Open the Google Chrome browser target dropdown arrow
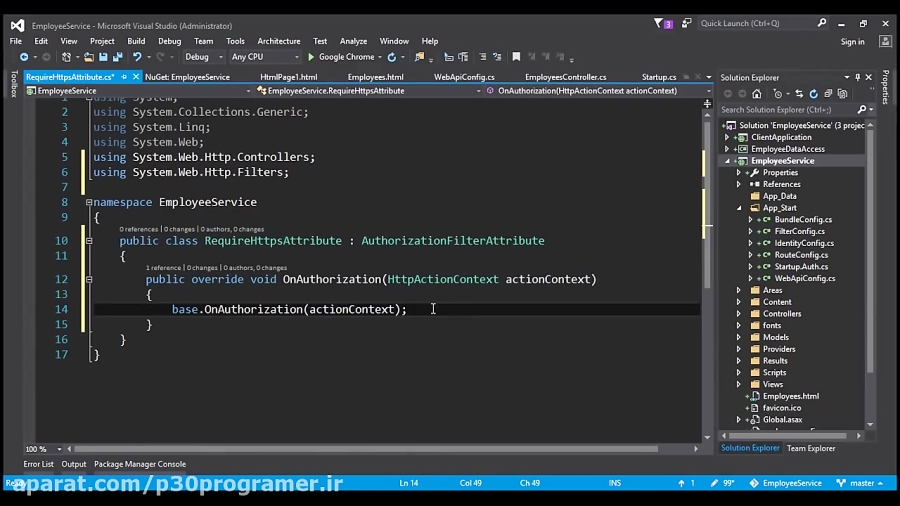Image resolution: width=900 pixels, height=506 pixels. tap(380, 57)
